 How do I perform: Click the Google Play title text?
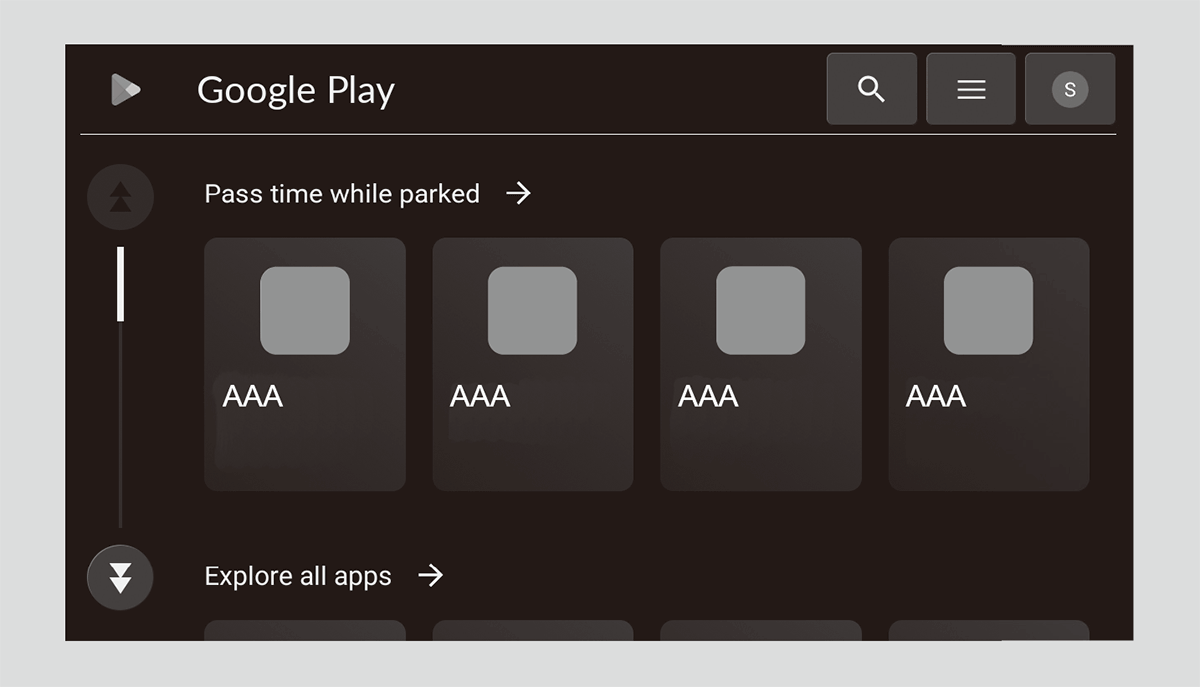[x=296, y=90]
